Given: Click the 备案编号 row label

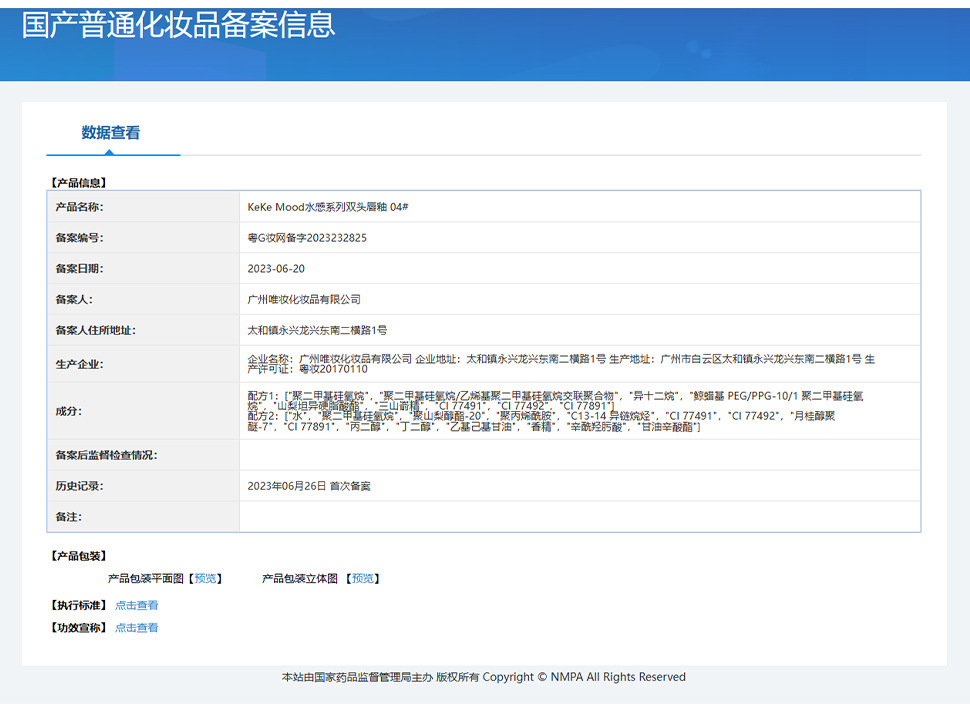Looking at the screenshot, I should tap(80, 238).
